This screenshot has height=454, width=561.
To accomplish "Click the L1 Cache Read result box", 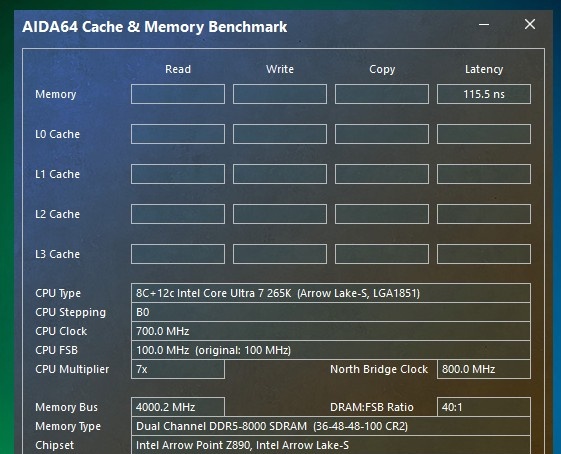I will click(x=178, y=174).
